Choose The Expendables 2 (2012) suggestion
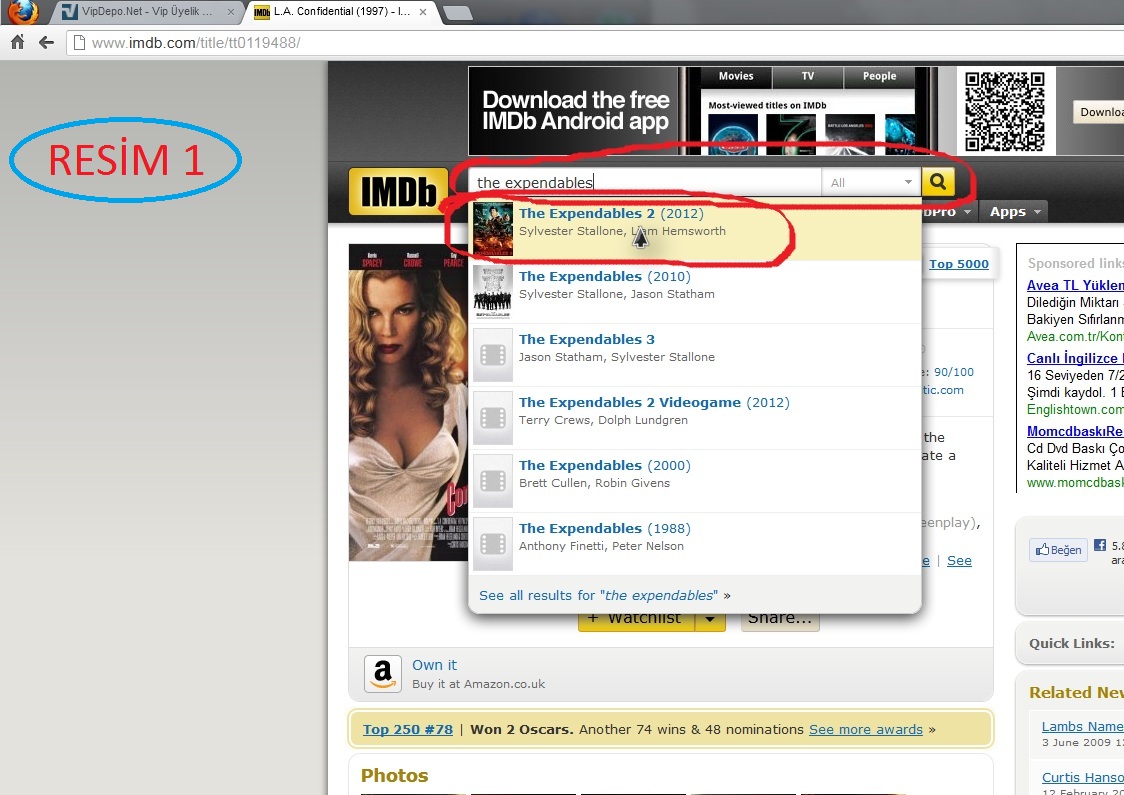 pos(695,229)
